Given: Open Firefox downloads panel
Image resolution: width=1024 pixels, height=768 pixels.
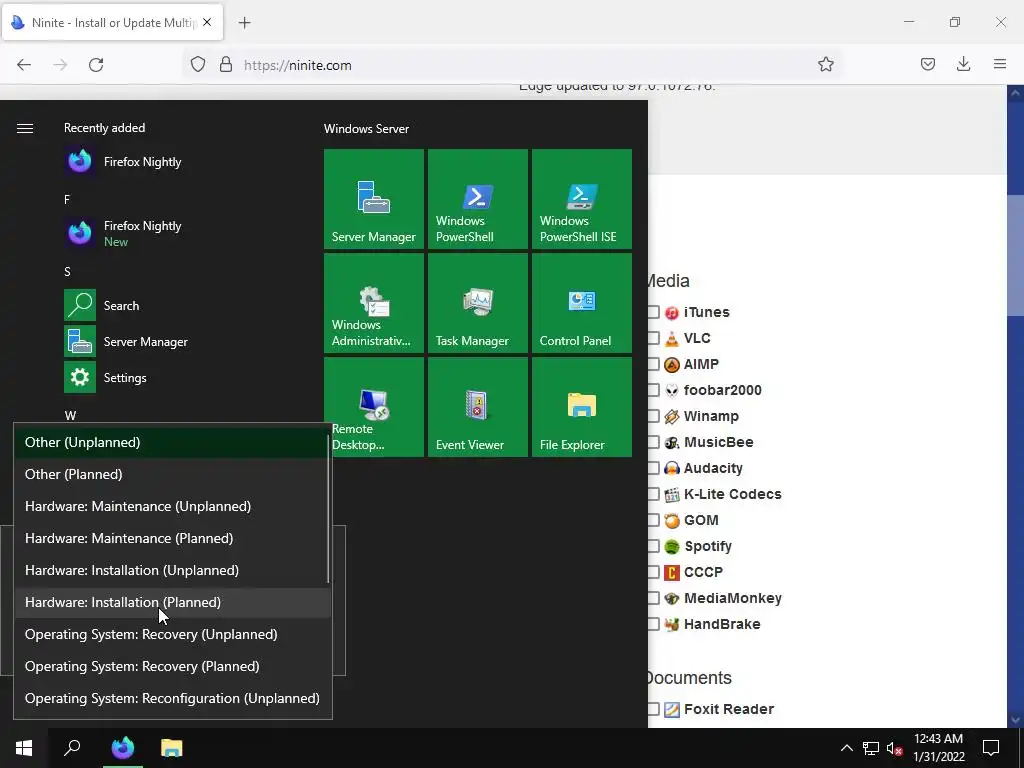Looking at the screenshot, I should 963,64.
